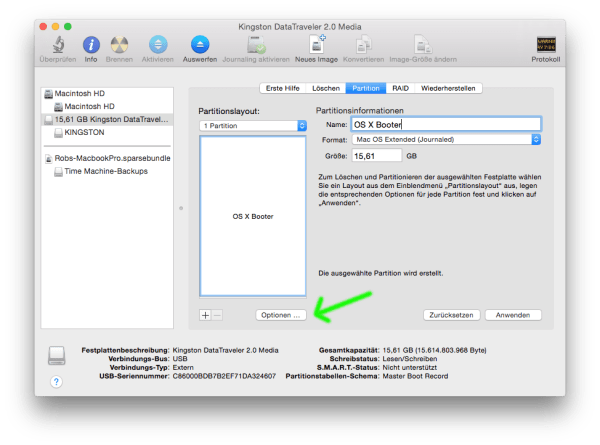The image size is (600, 445).
Task: Click the sidebar splitter handle dot
Action: 181,209
